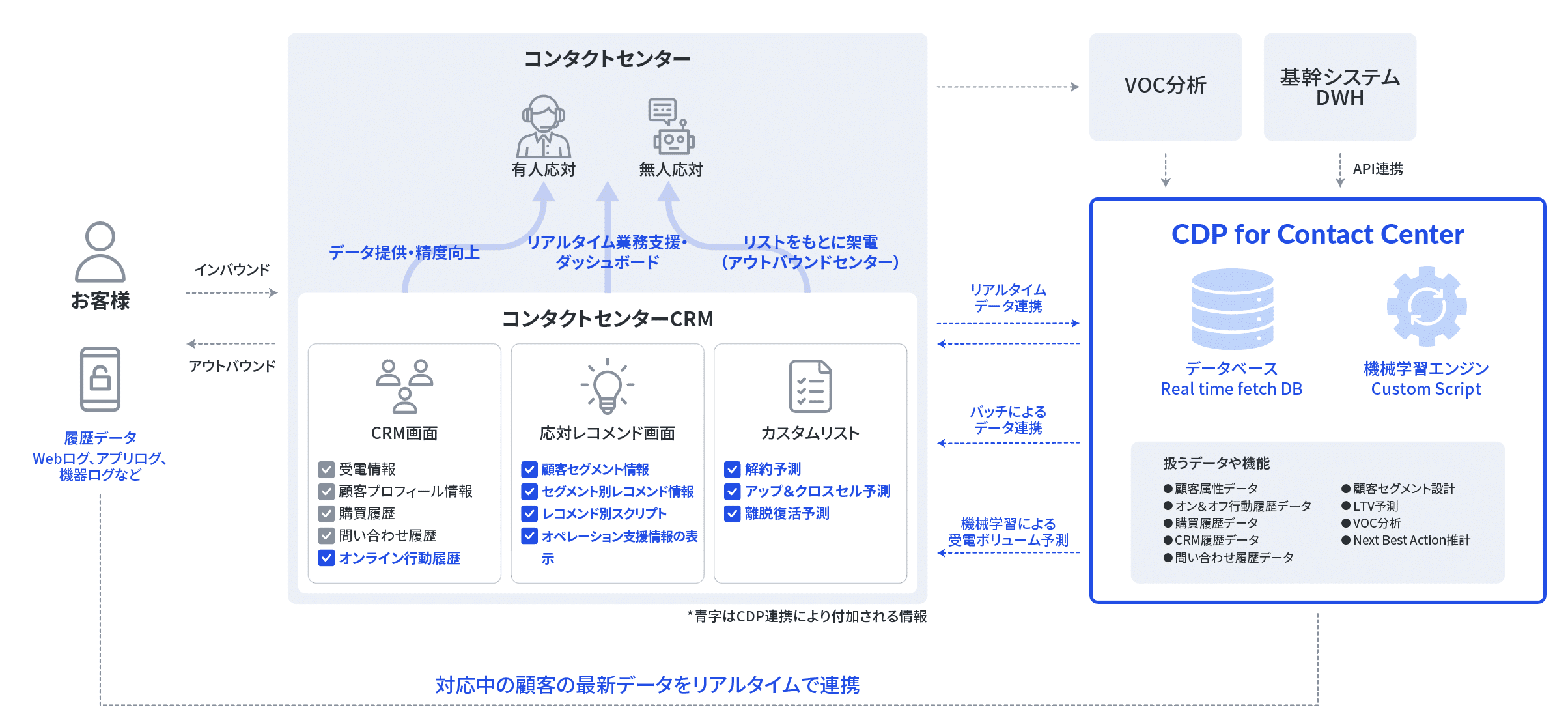This screenshot has width=1568, height=727.
Task: Click the locked smartphone icon
Action: tap(100, 379)
